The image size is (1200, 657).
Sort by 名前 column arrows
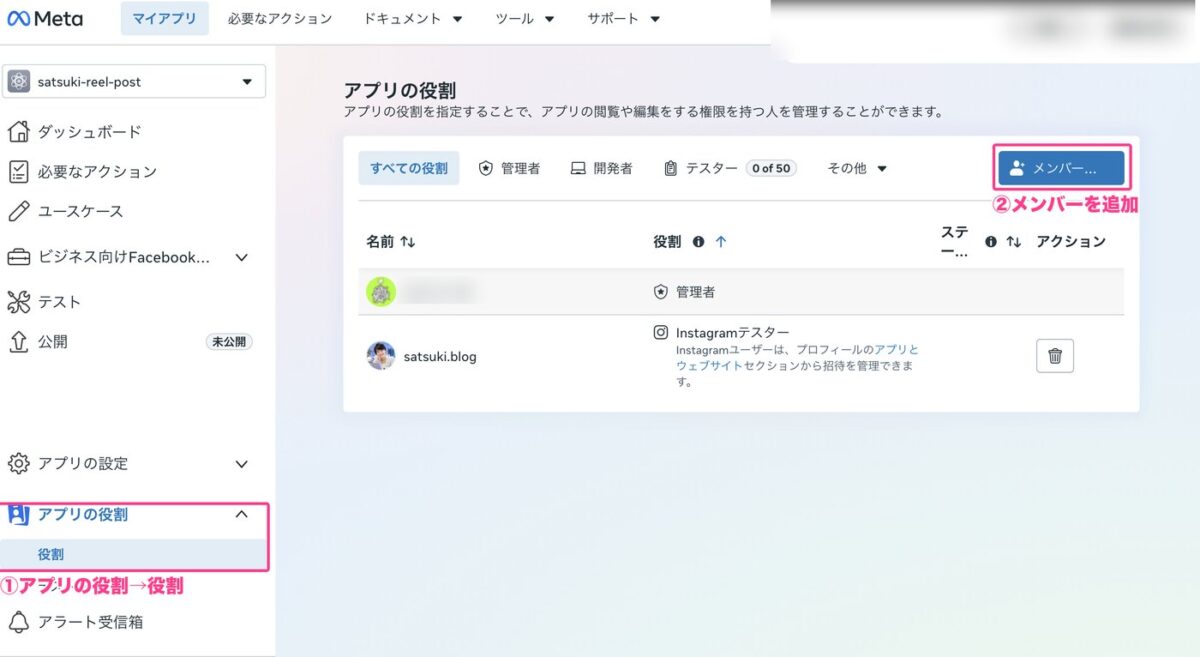(407, 242)
